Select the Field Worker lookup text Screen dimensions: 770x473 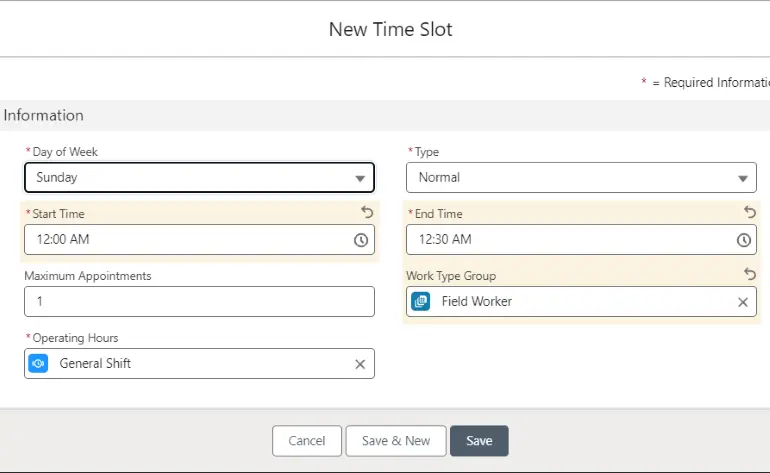click(477, 301)
